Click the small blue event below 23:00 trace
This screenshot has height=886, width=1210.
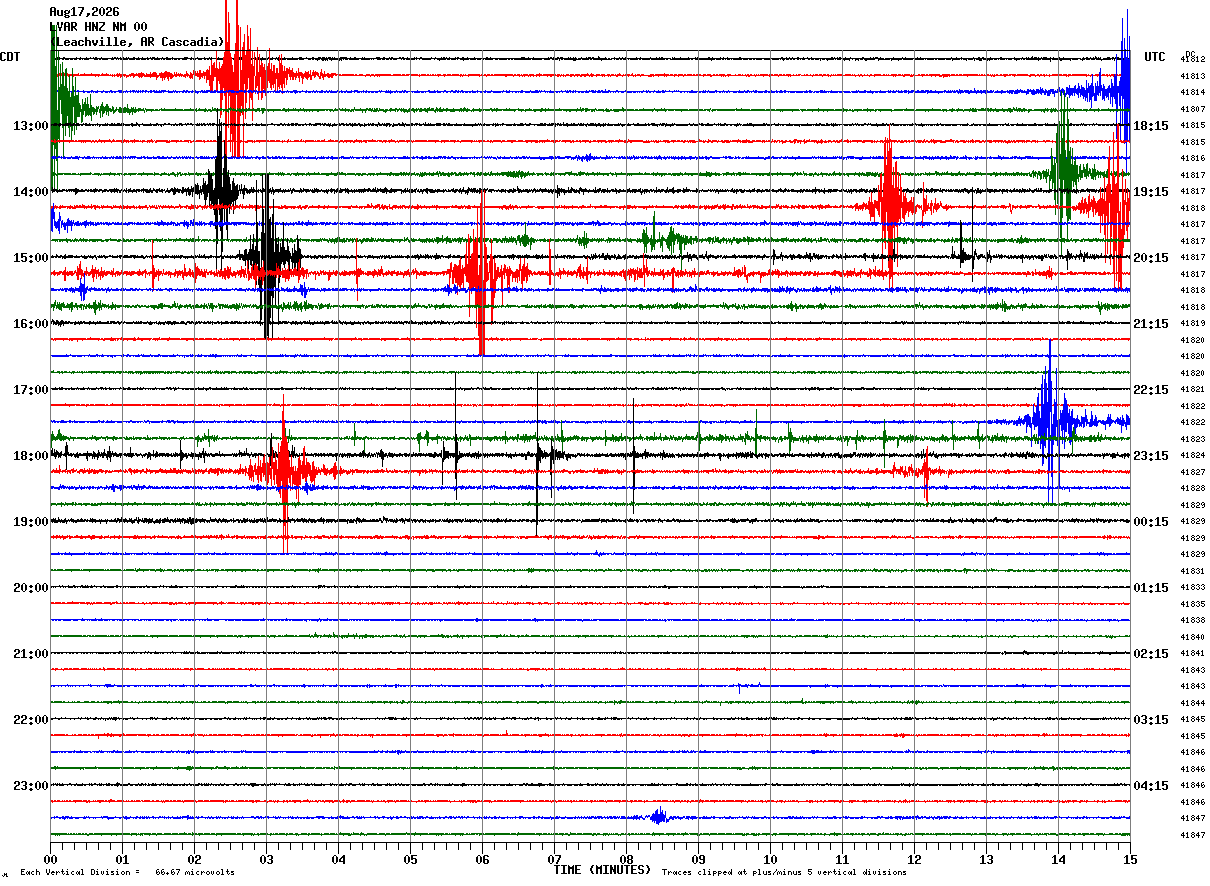(658, 817)
